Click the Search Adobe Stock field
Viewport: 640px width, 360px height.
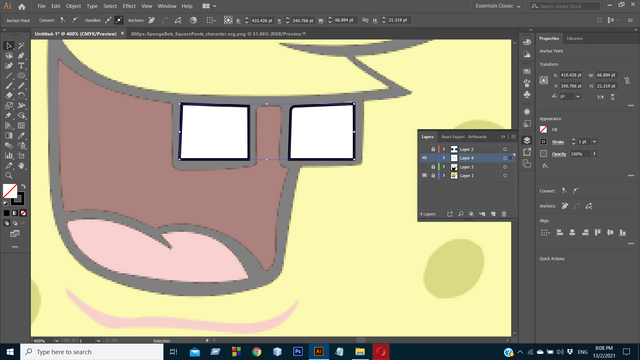coord(565,6)
